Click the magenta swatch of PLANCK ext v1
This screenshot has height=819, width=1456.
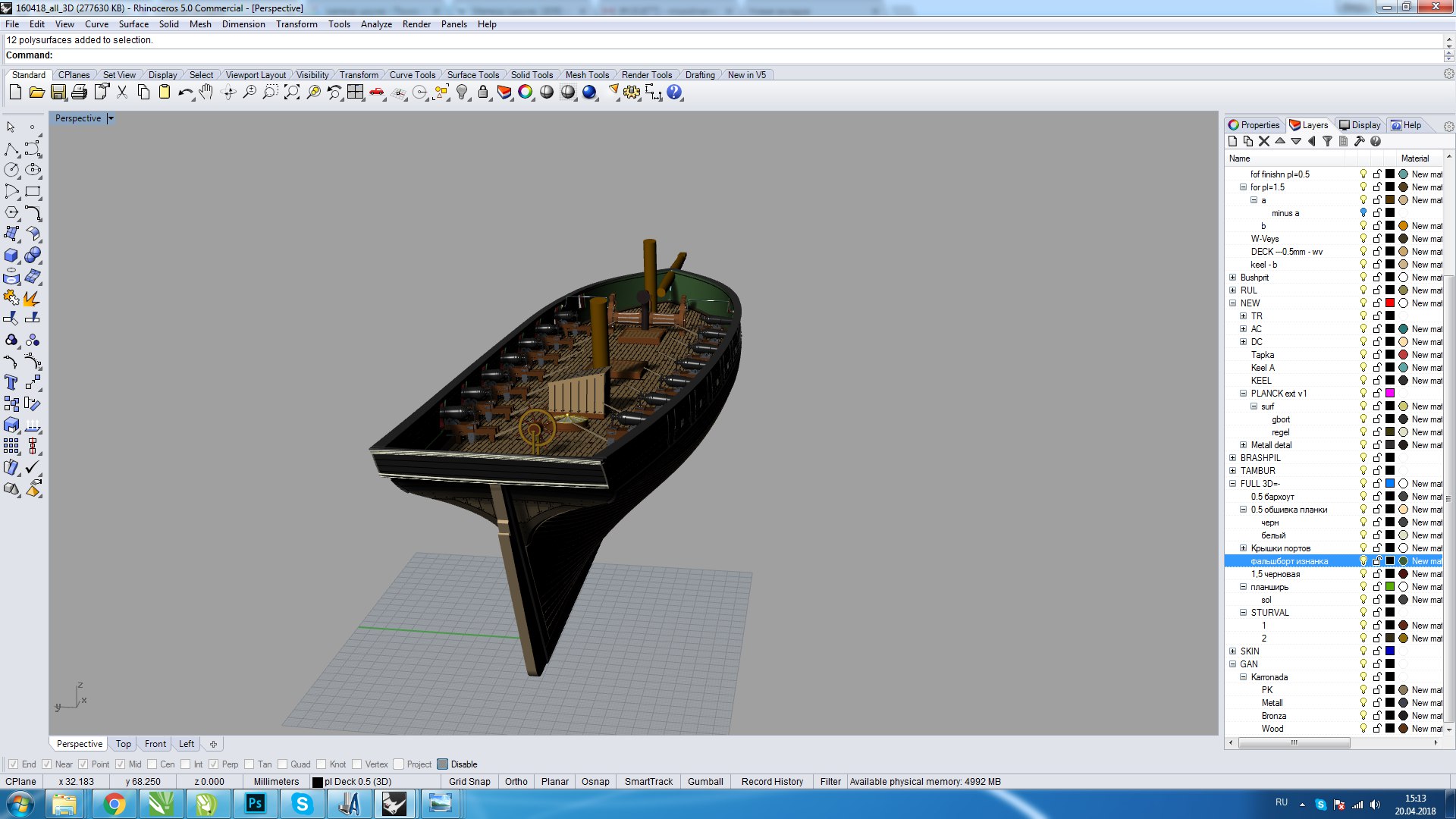tap(1390, 394)
